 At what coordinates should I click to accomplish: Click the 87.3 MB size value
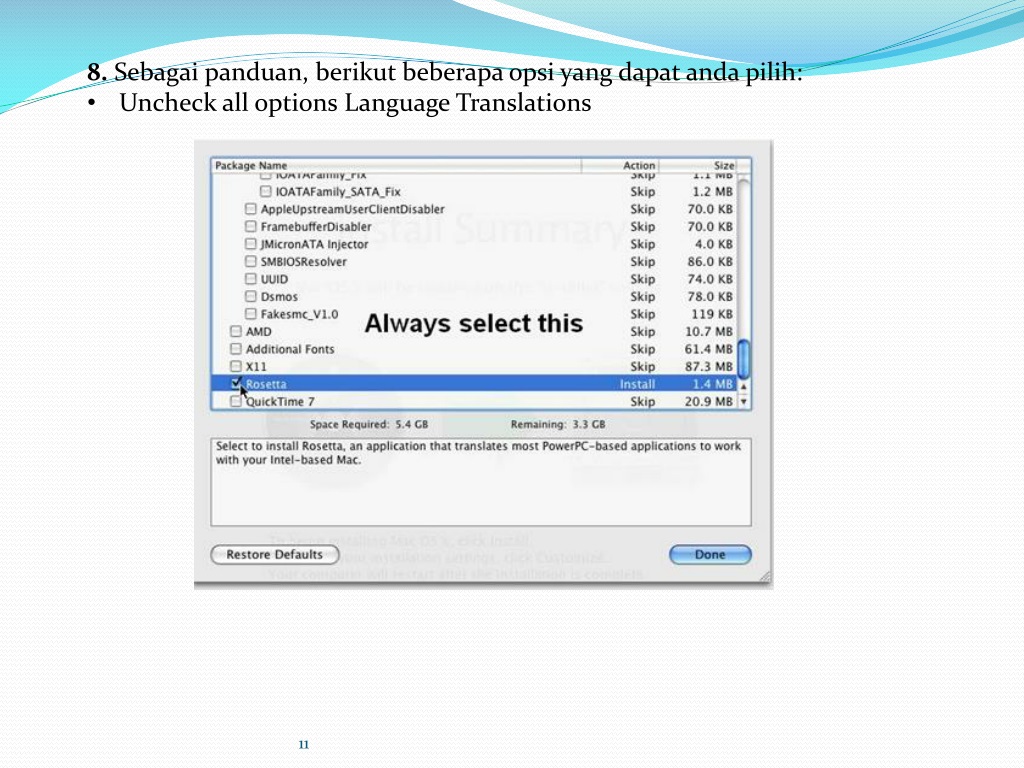pos(709,366)
